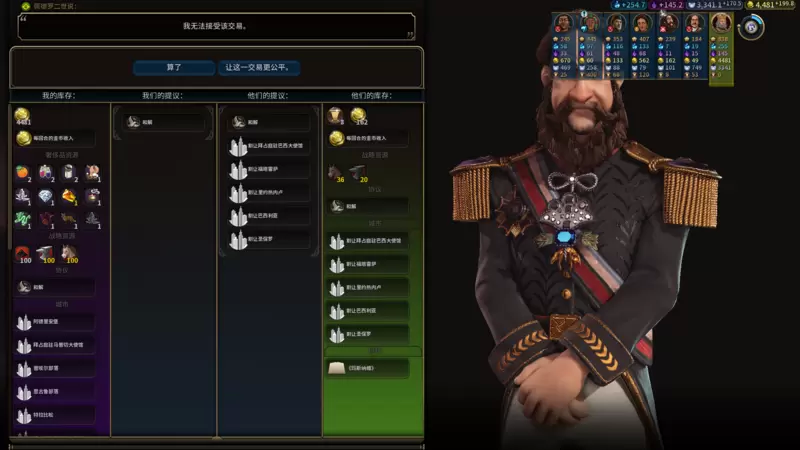This screenshot has height=450, width=800.
Task: Click 让这一交易更公平 to balance the deal
Action: coord(259,67)
